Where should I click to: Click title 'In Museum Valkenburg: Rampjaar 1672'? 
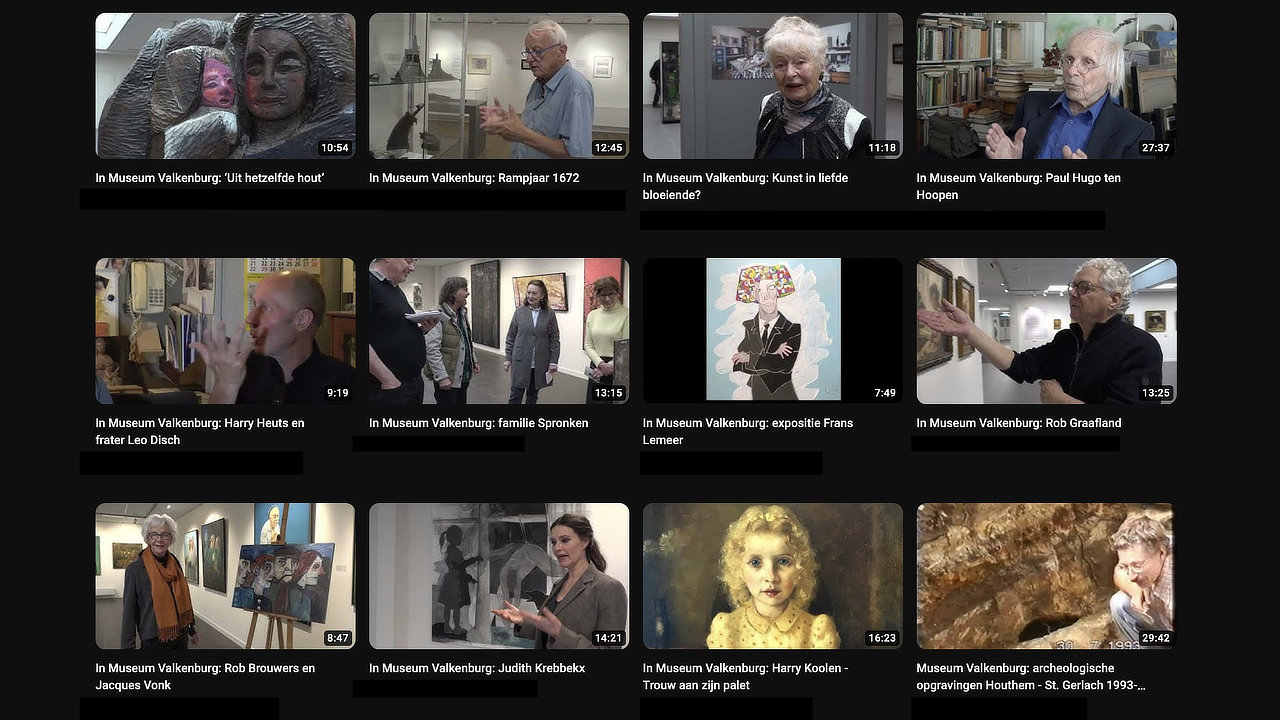(474, 178)
